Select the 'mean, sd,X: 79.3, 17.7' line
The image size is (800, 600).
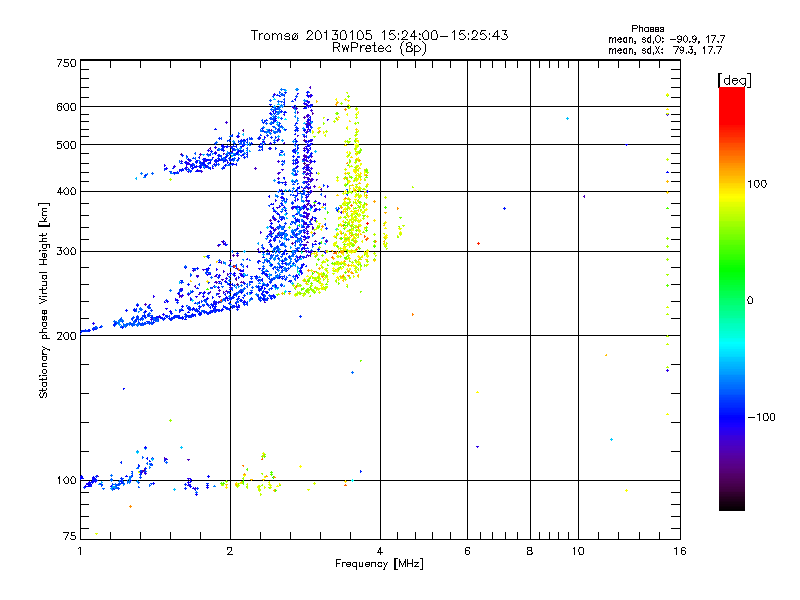(665, 50)
